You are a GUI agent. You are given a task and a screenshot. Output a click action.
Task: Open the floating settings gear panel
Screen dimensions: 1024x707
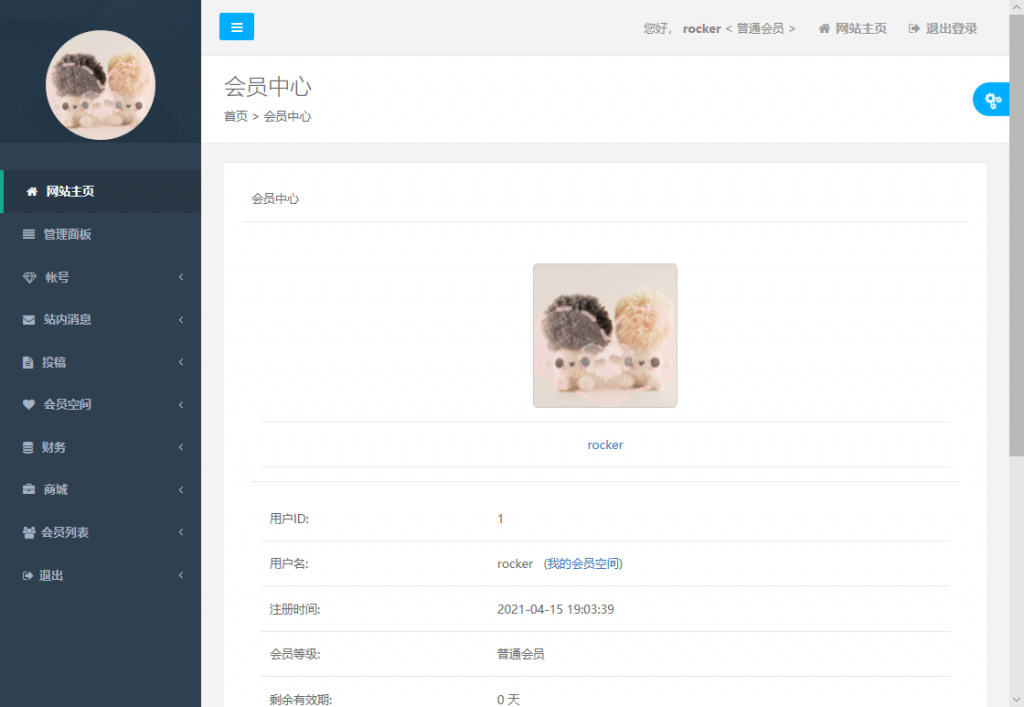coord(993,99)
